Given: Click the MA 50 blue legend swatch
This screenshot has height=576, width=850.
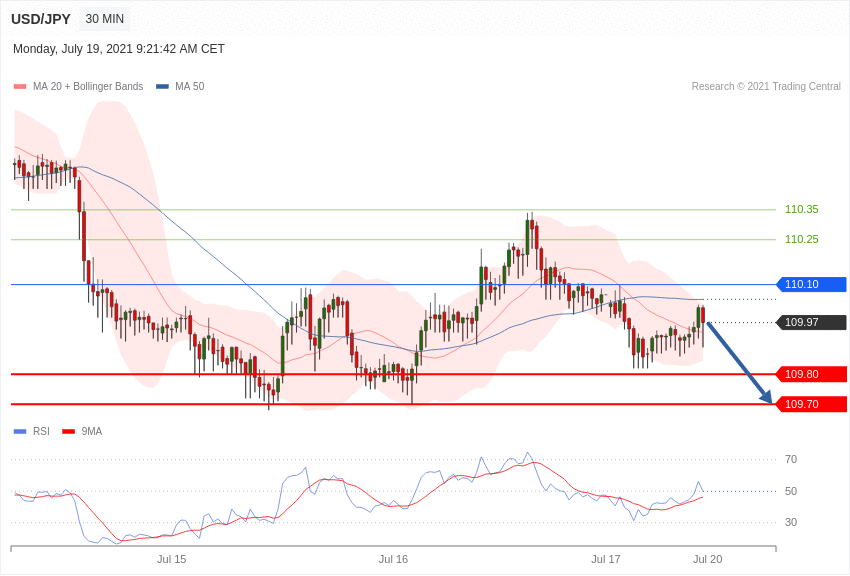Looking at the screenshot, I should (163, 87).
